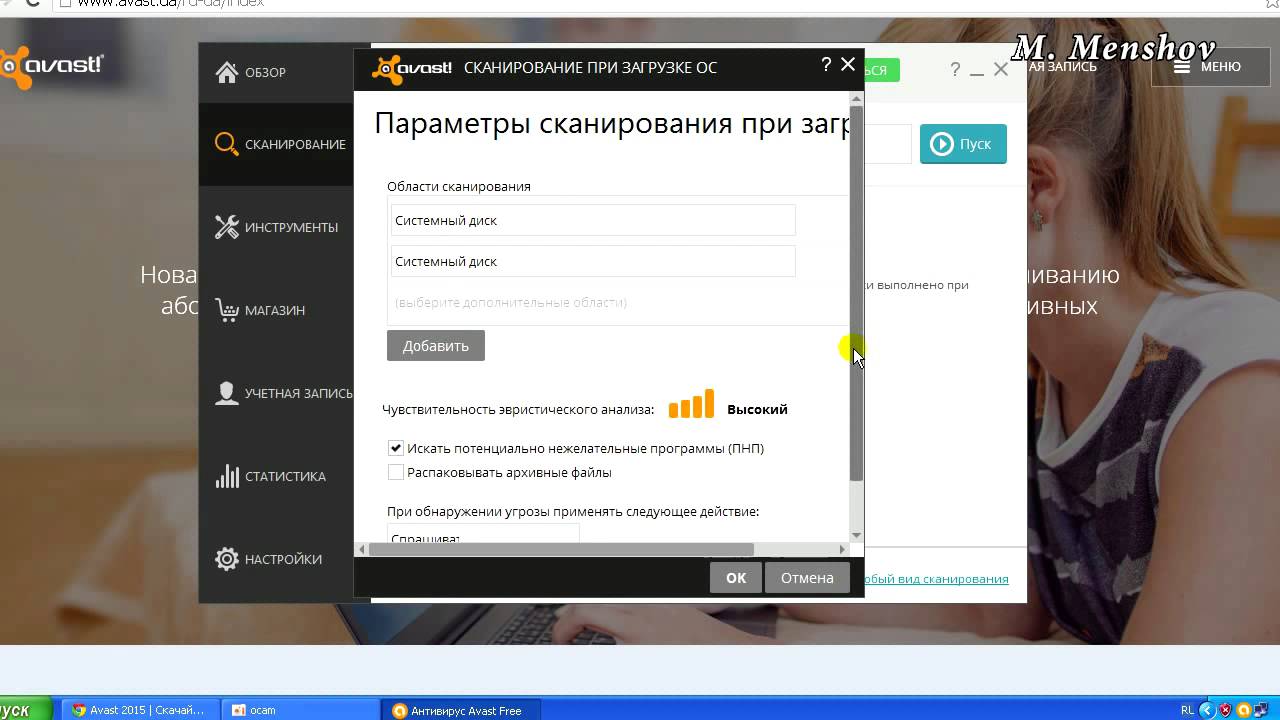Close the boot-scan settings dialog
This screenshot has height=720, width=1280.
pyautogui.click(x=848, y=65)
